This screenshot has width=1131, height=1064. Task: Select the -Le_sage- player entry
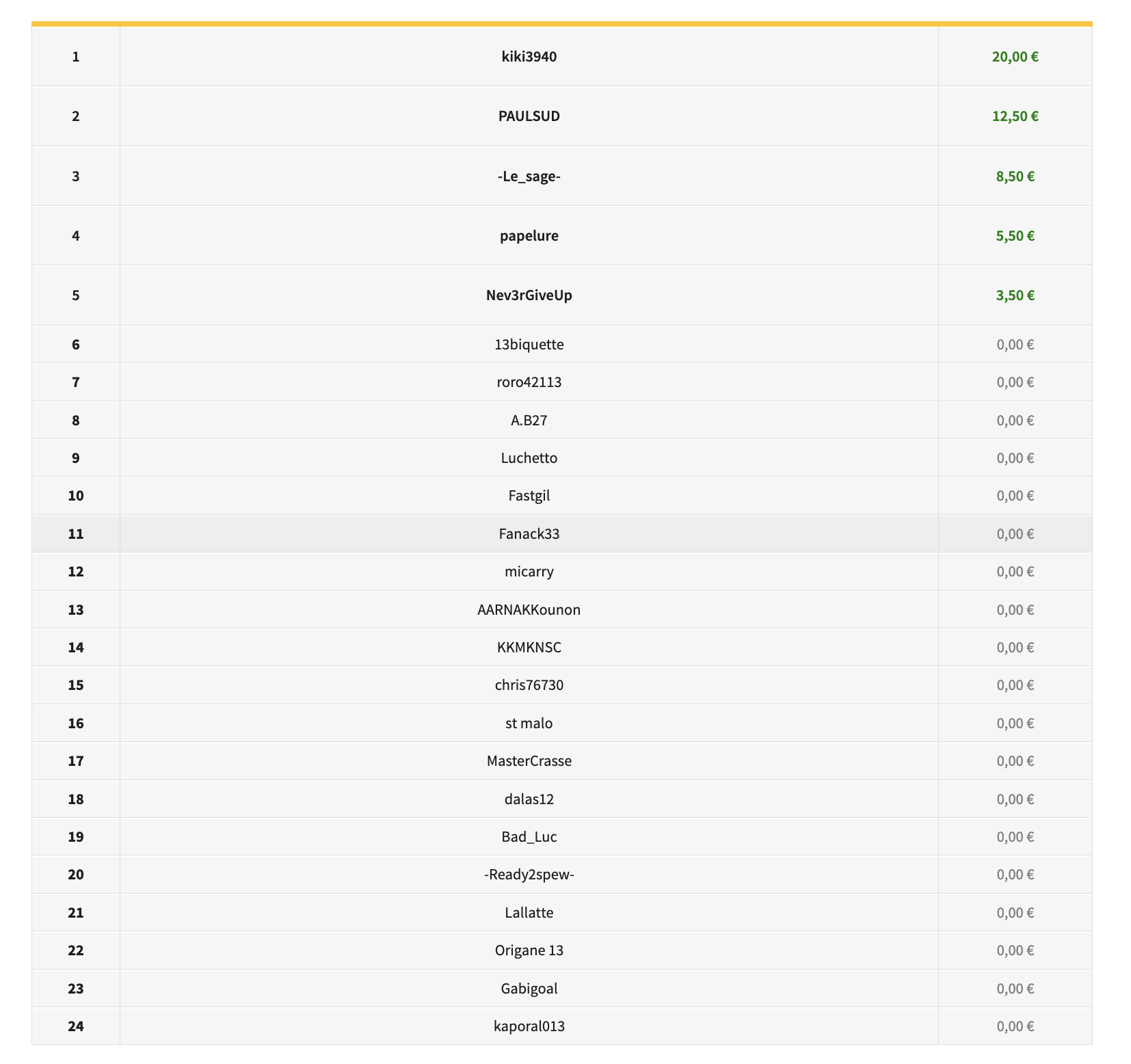pyautogui.click(x=529, y=176)
